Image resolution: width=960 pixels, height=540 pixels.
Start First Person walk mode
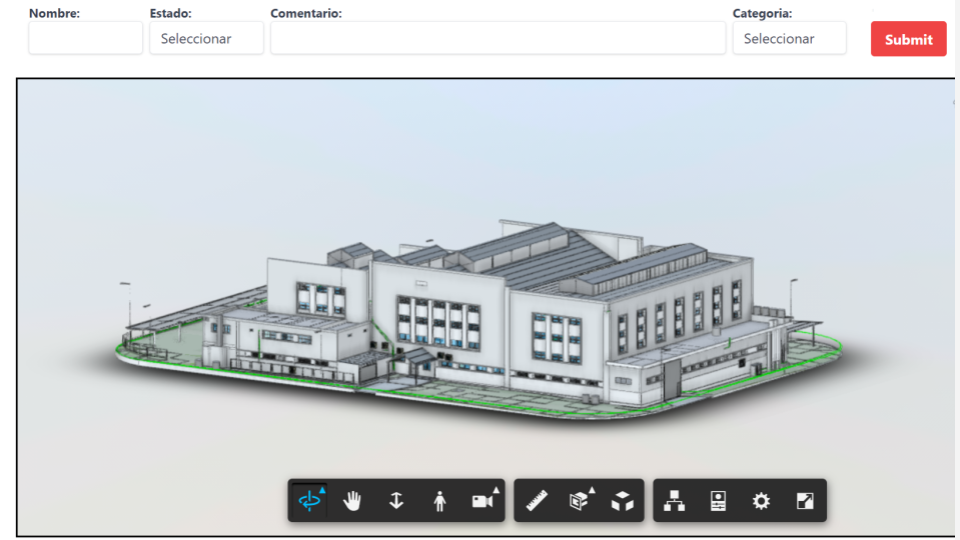coord(440,501)
